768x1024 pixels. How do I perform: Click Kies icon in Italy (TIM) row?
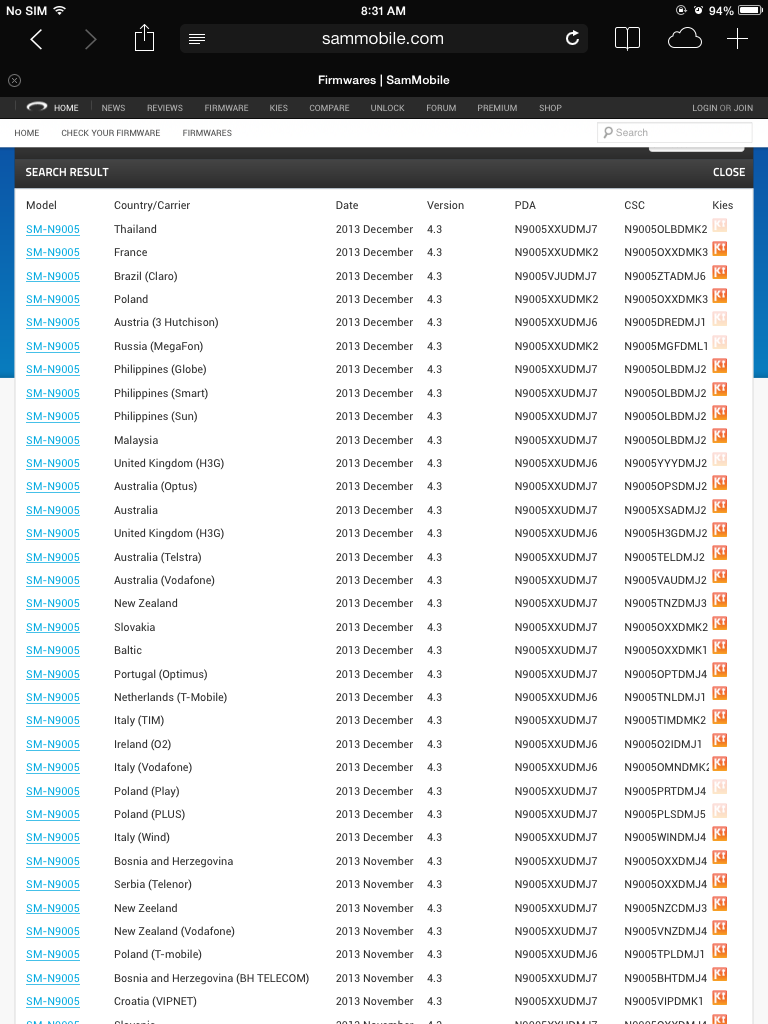720,716
